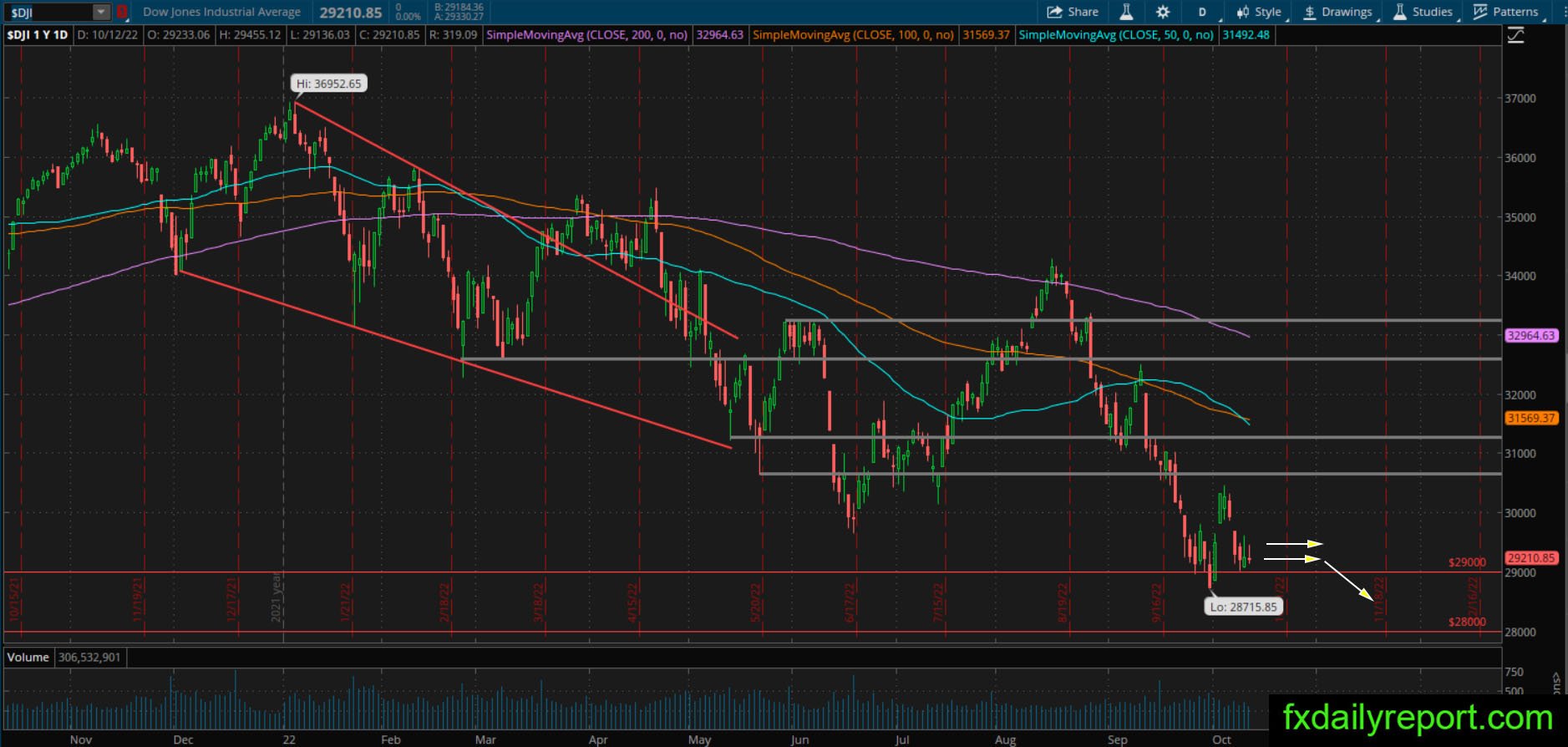This screenshot has width=1568, height=747.
Task: Click the 35000 price axis tick
Action: point(1521,217)
